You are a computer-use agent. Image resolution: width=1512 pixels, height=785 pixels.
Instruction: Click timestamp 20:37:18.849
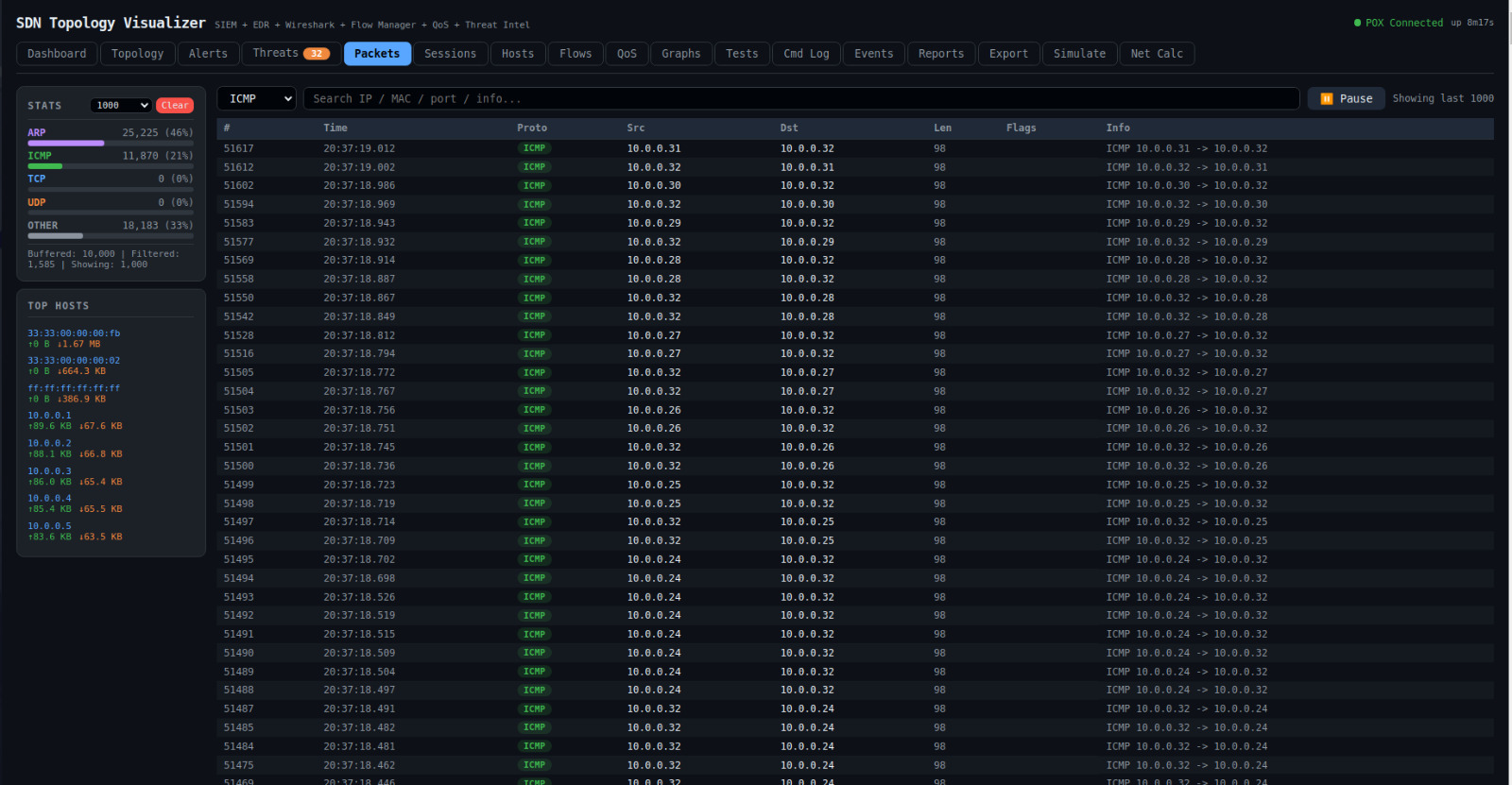click(x=359, y=316)
